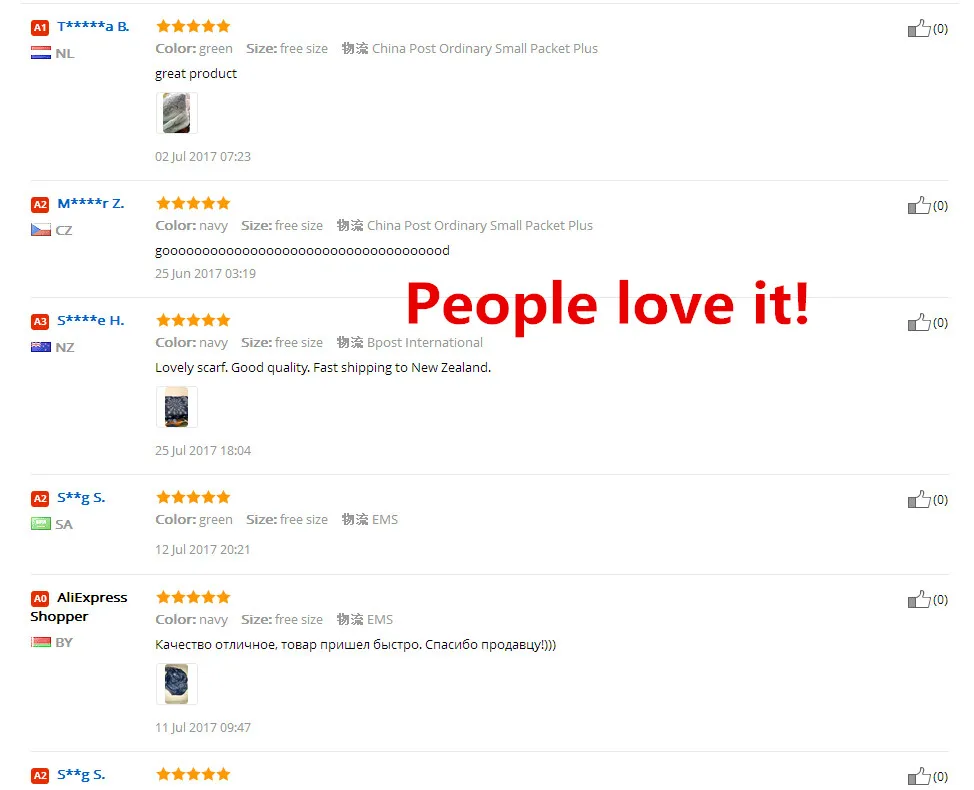Screen dimensions: 974x790
Task: Like the M****r Z. review
Action: point(919,205)
